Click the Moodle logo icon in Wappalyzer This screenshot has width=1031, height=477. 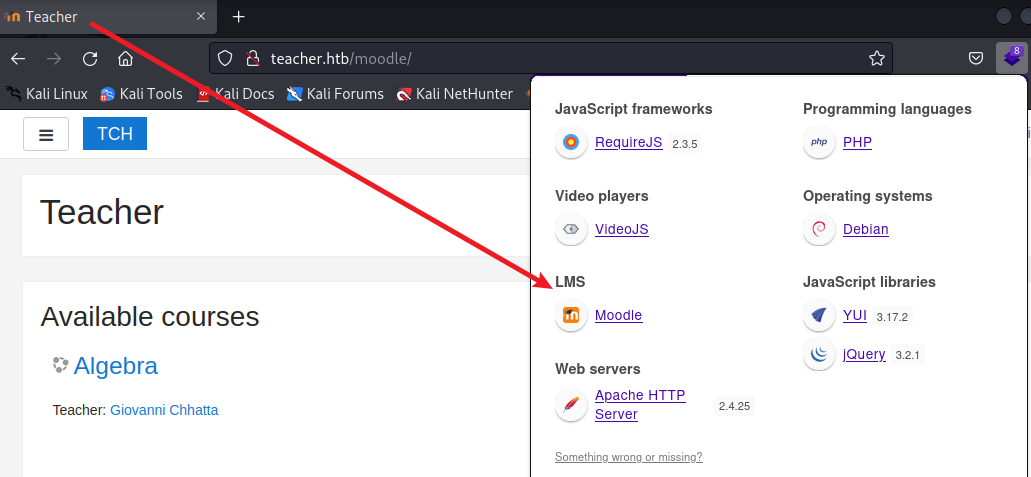point(571,315)
